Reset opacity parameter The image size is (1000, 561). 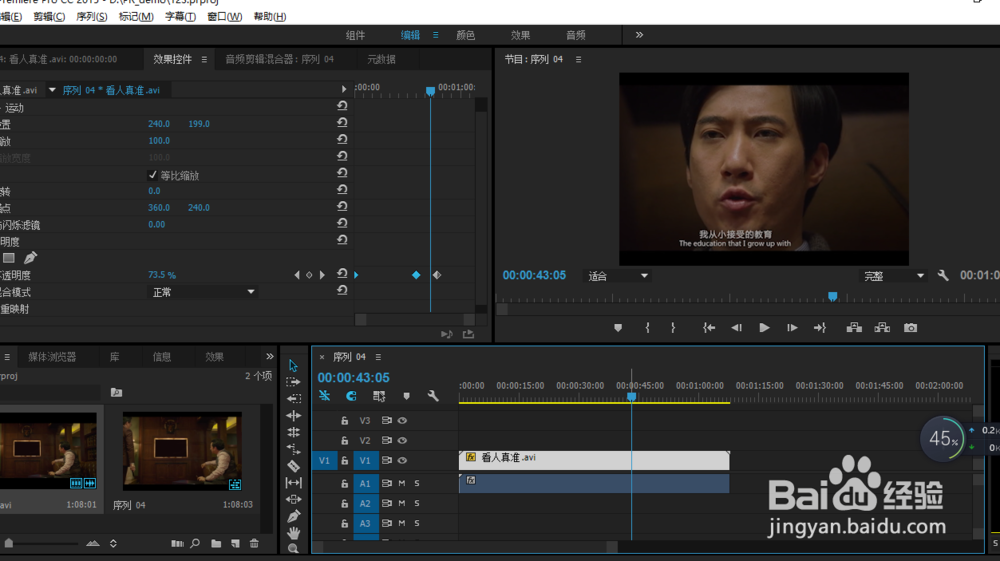pos(342,273)
